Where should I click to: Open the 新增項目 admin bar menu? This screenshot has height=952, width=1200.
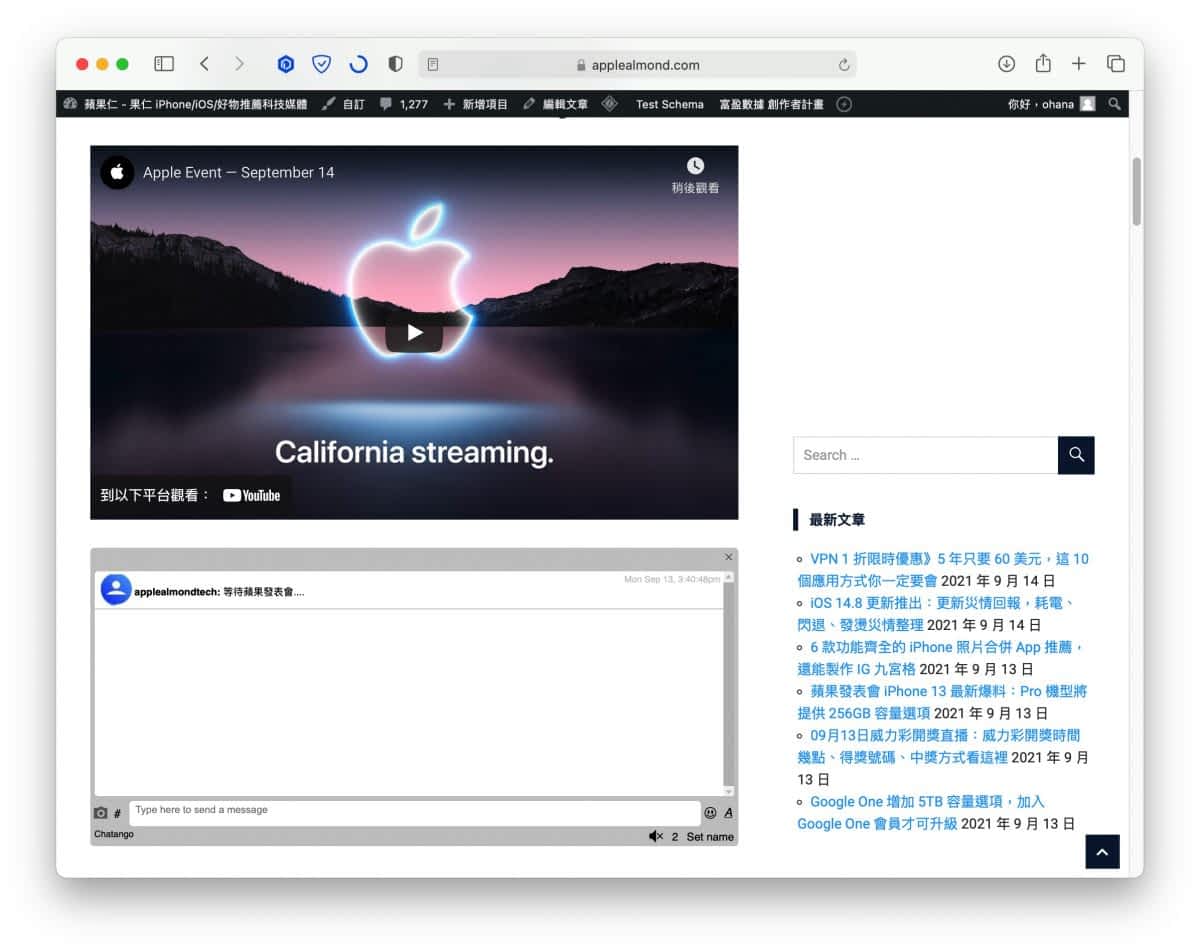[476, 104]
